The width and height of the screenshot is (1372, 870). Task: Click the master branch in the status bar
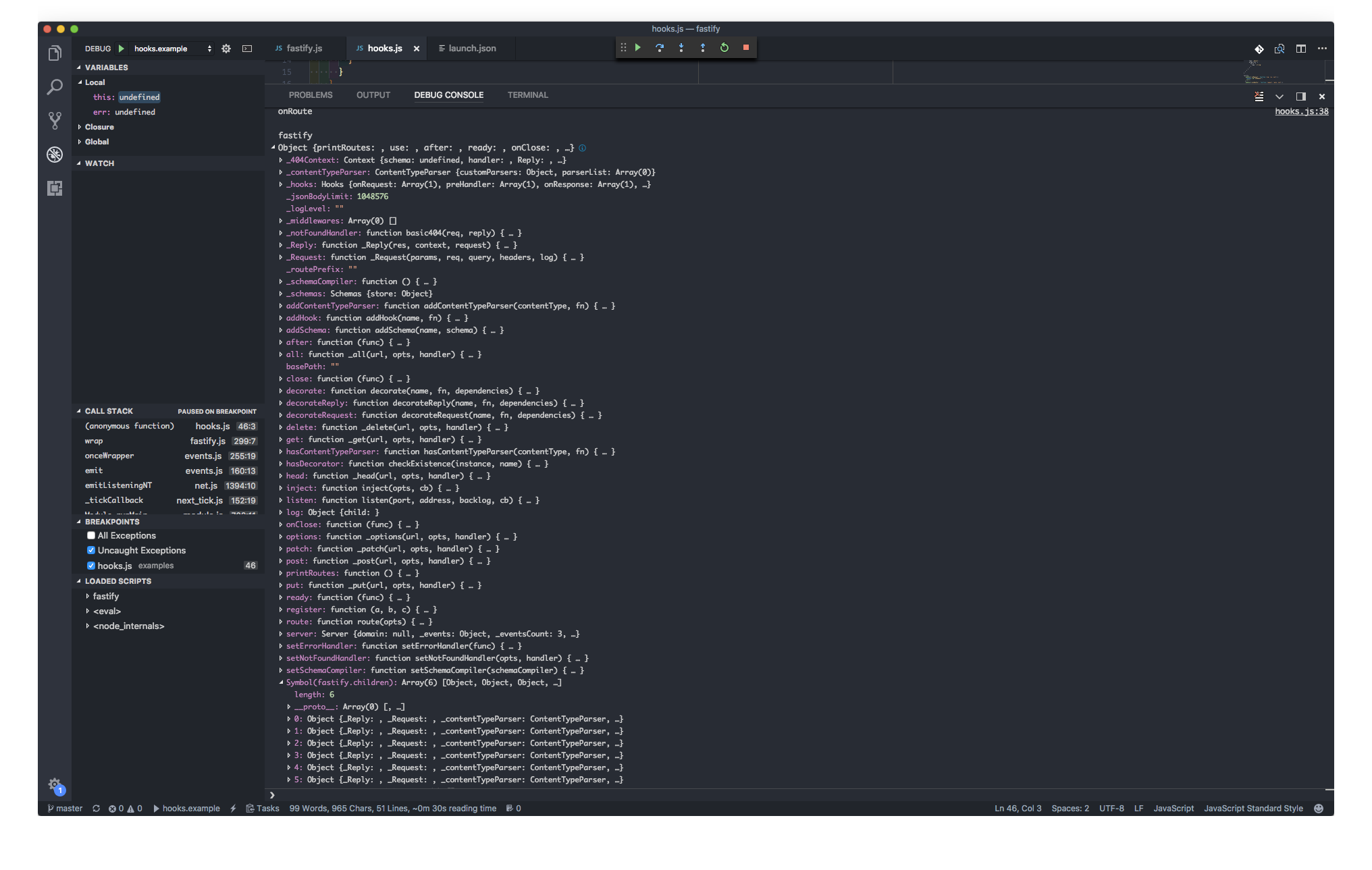[65, 808]
